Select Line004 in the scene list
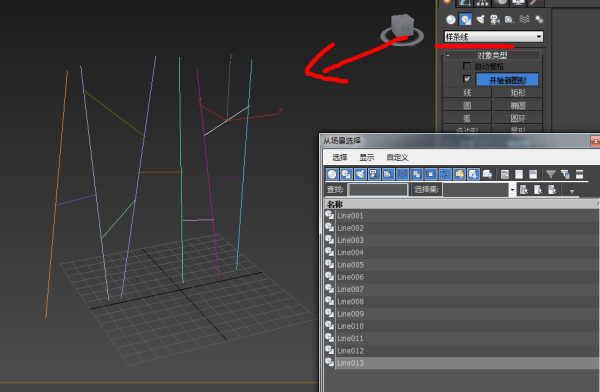 (462, 252)
